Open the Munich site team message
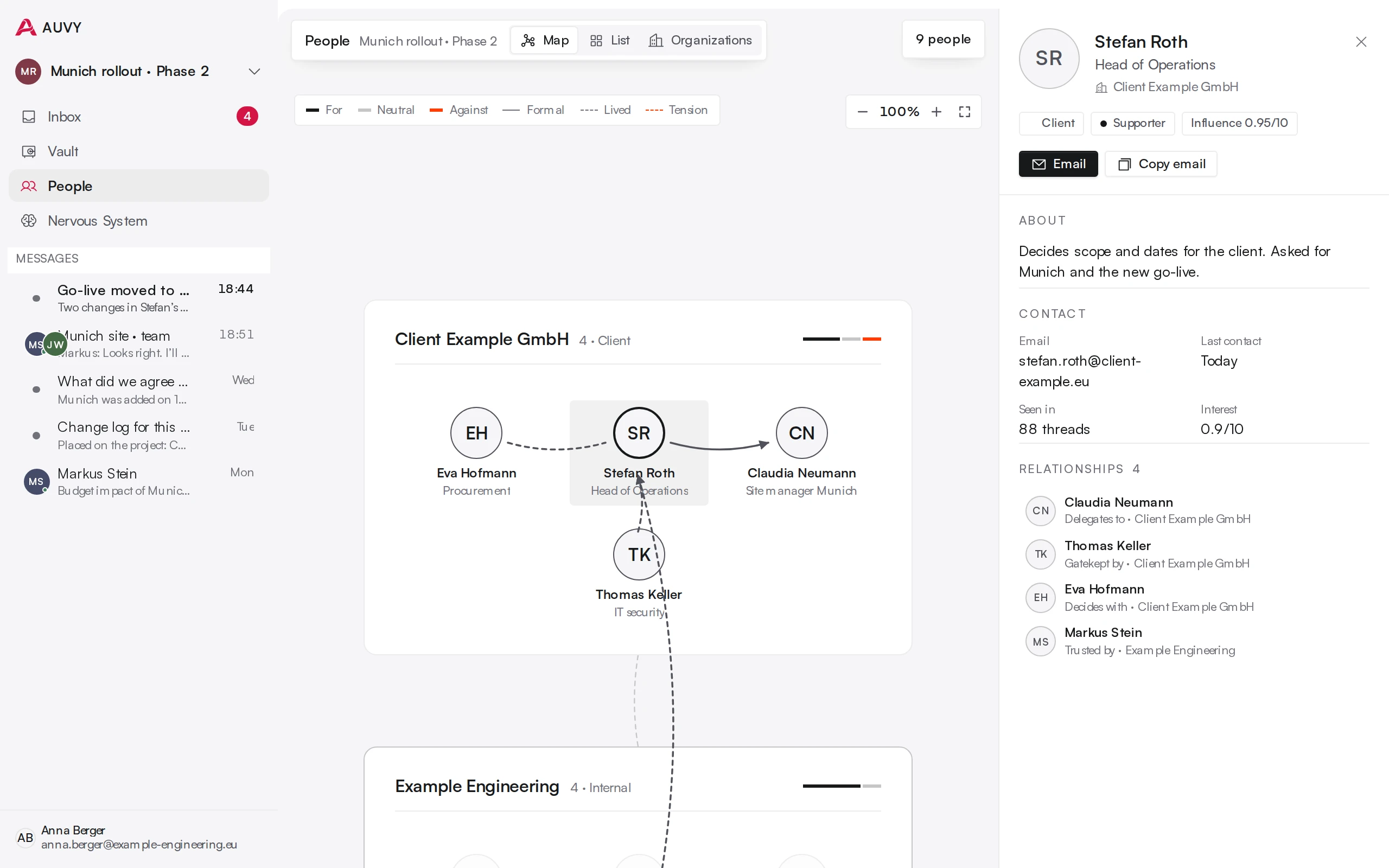Screen dimensions: 1389x868 (139, 344)
